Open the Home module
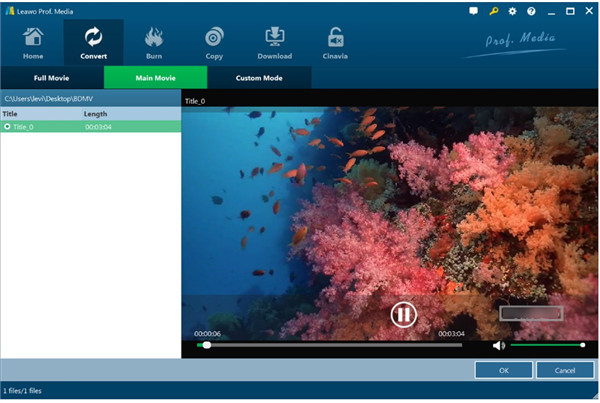 [x=33, y=42]
